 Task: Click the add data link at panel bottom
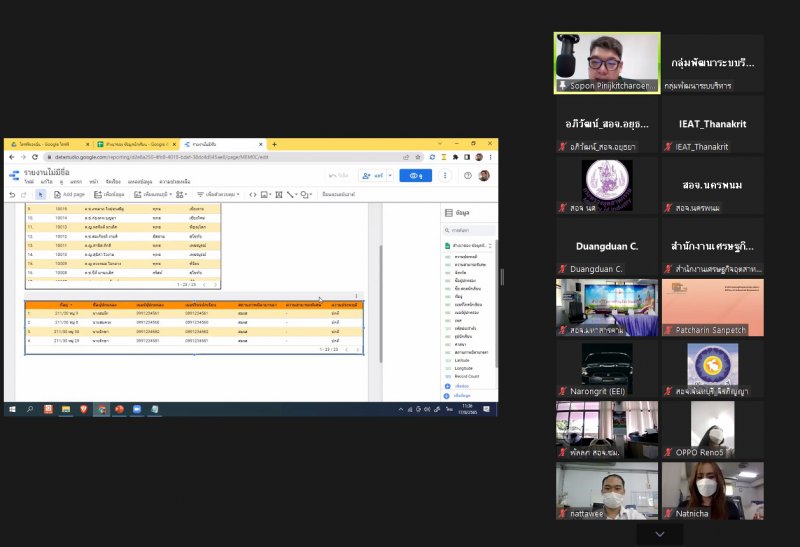[x=458, y=395]
